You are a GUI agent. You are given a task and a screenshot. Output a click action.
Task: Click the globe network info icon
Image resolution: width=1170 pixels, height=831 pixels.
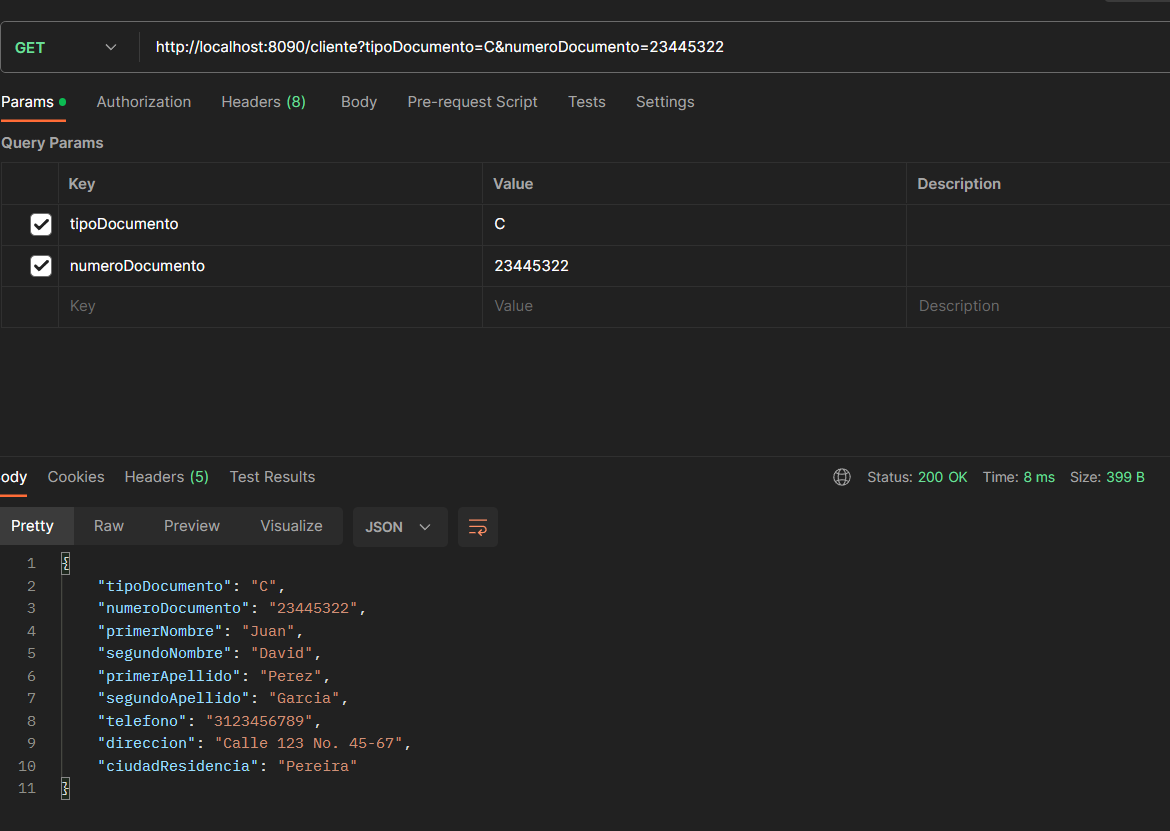tap(841, 477)
